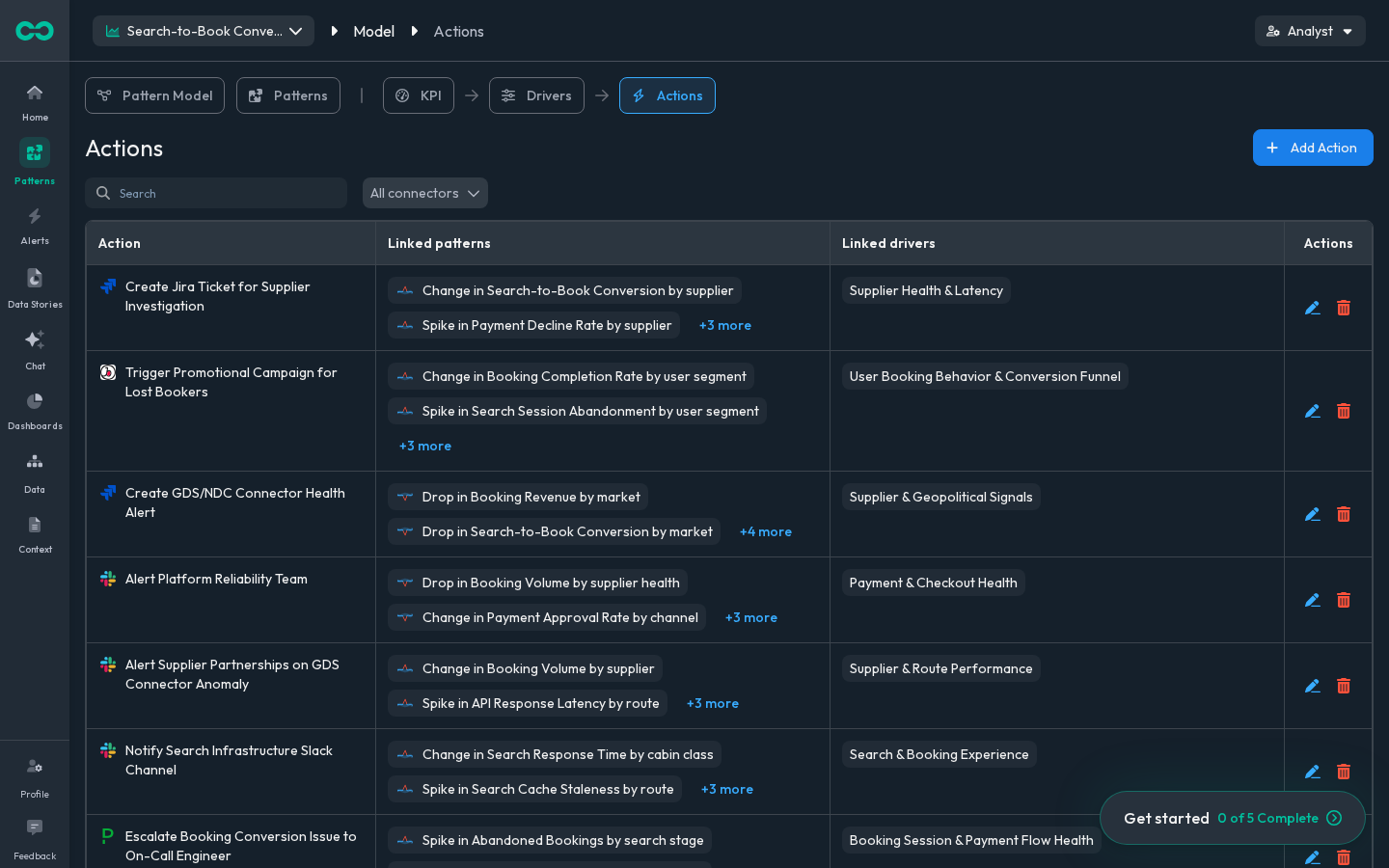Open Payment & Checkout Health driver
Image resolution: width=1389 pixels, height=868 pixels.
[933, 583]
